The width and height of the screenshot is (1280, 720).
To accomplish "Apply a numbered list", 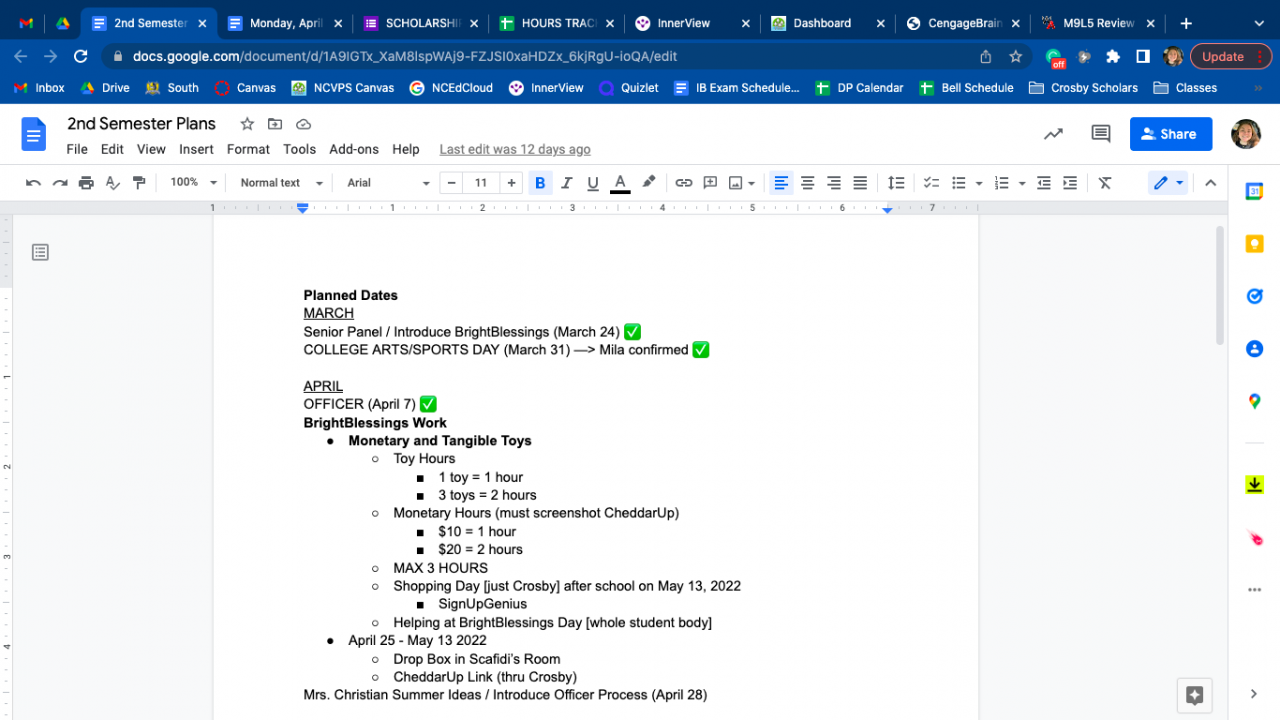I will click(x=1001, y=183).
